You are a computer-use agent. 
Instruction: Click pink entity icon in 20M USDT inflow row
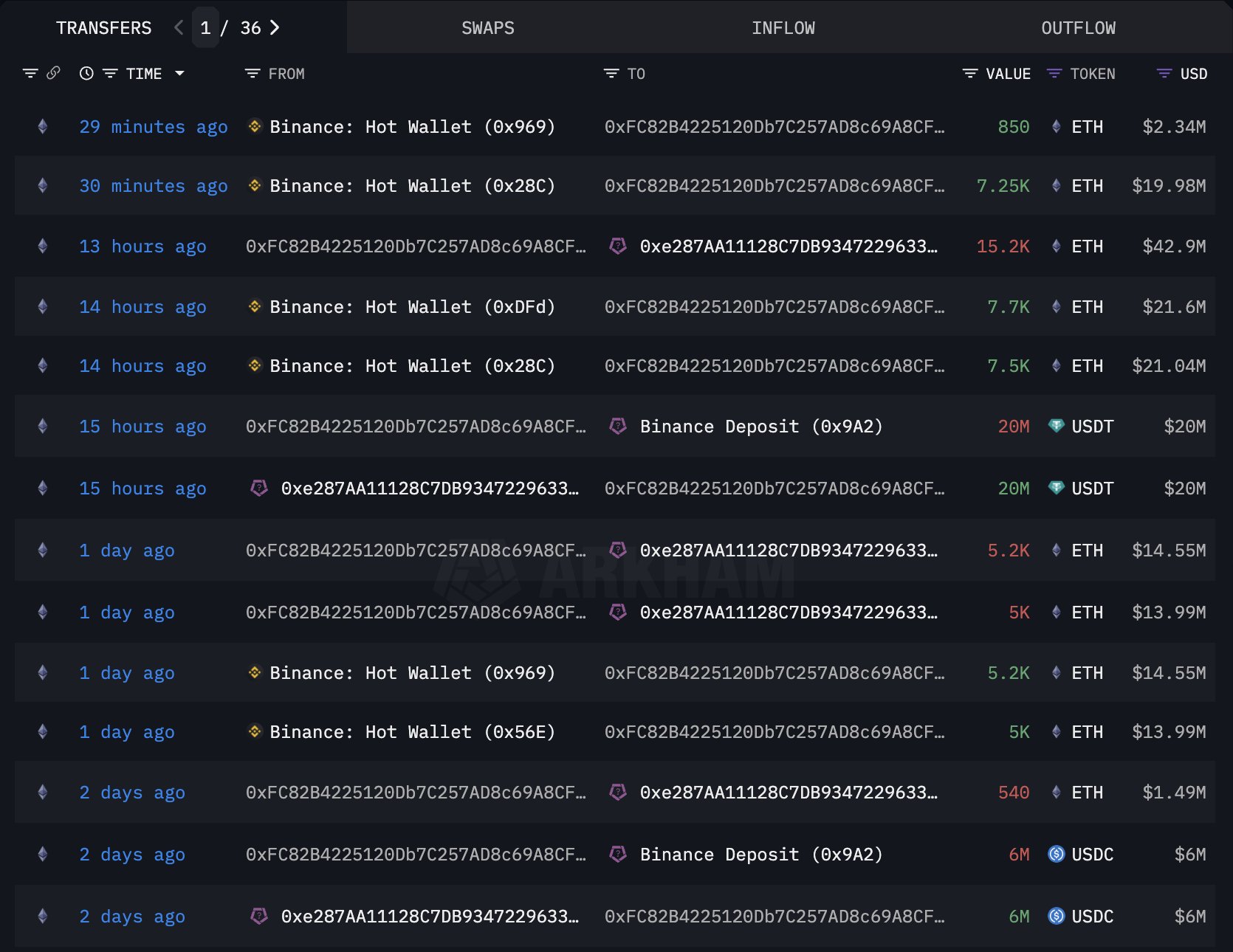pyautogui.click(x=259, y=488)
